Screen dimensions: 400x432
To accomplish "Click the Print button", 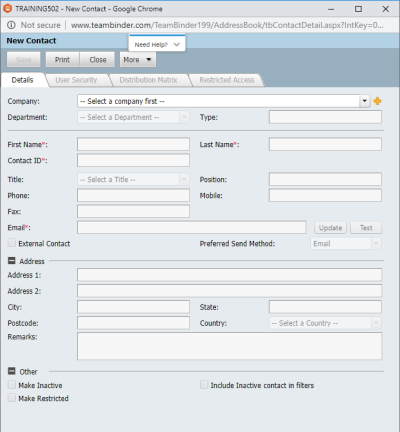I will [x=62, y=60].
